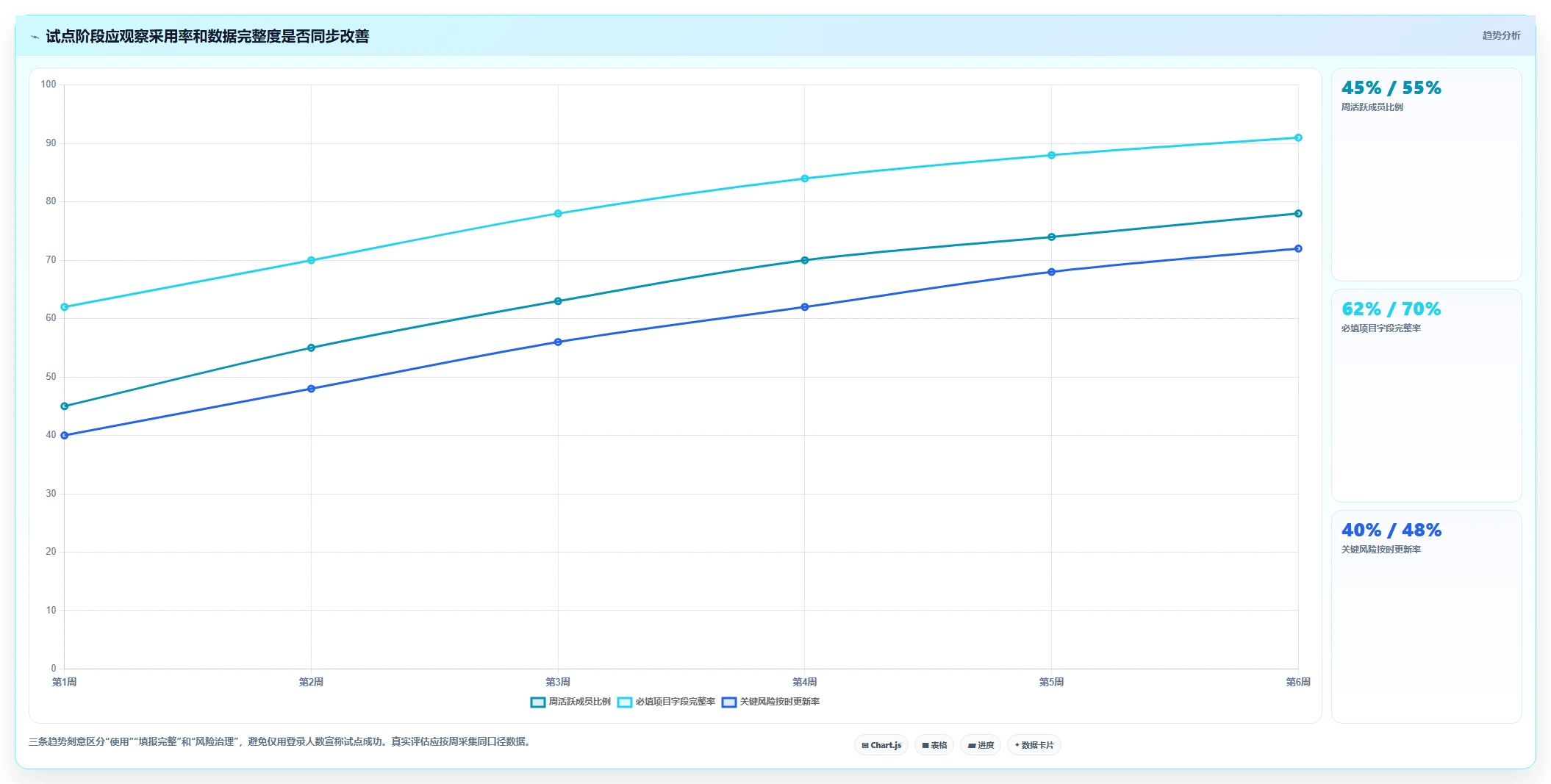Click the y-axis label 10
The width and height of the screenshot is (1551, 784).
[x=51, y=611]
